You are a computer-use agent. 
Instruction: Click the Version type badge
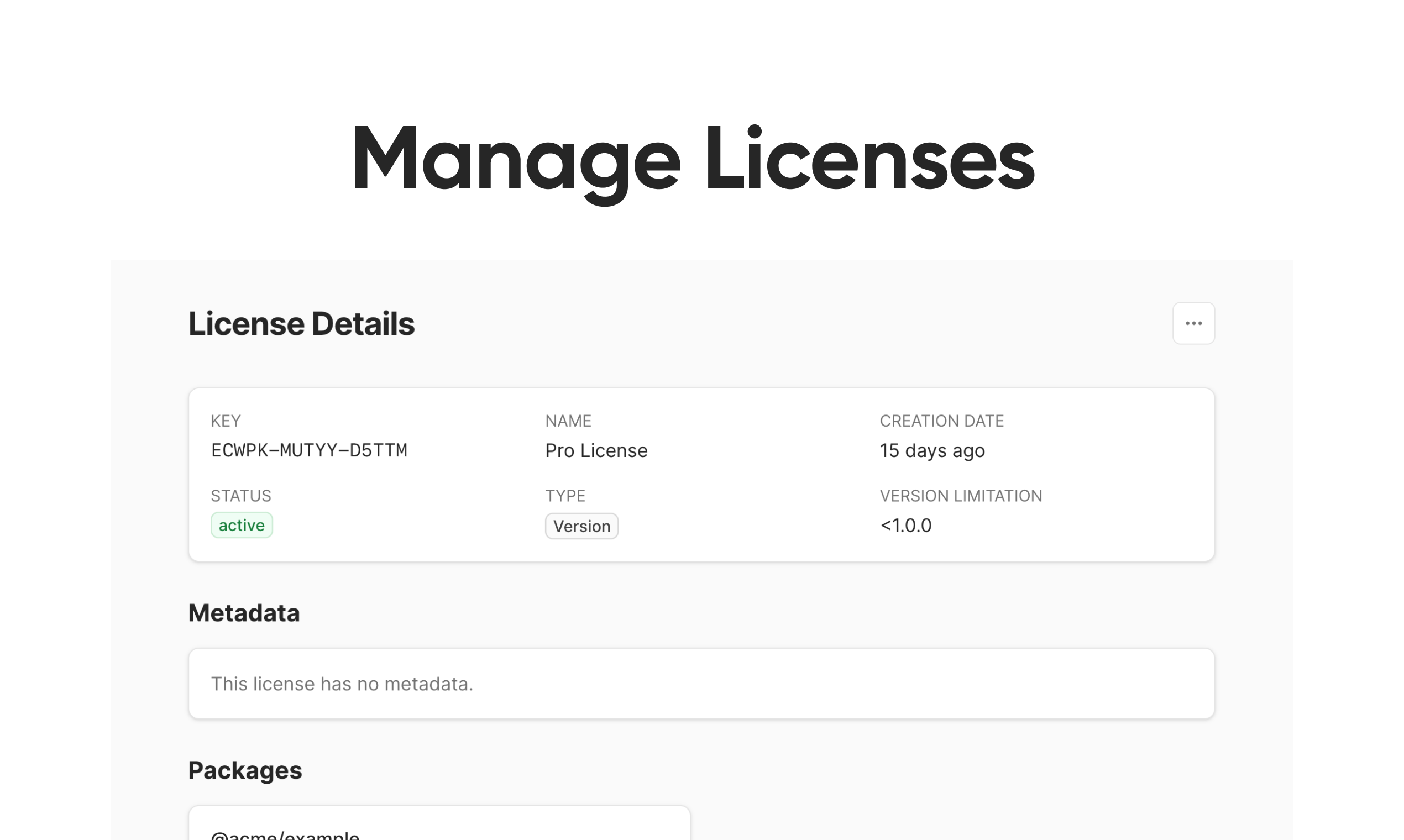[581, 527]
